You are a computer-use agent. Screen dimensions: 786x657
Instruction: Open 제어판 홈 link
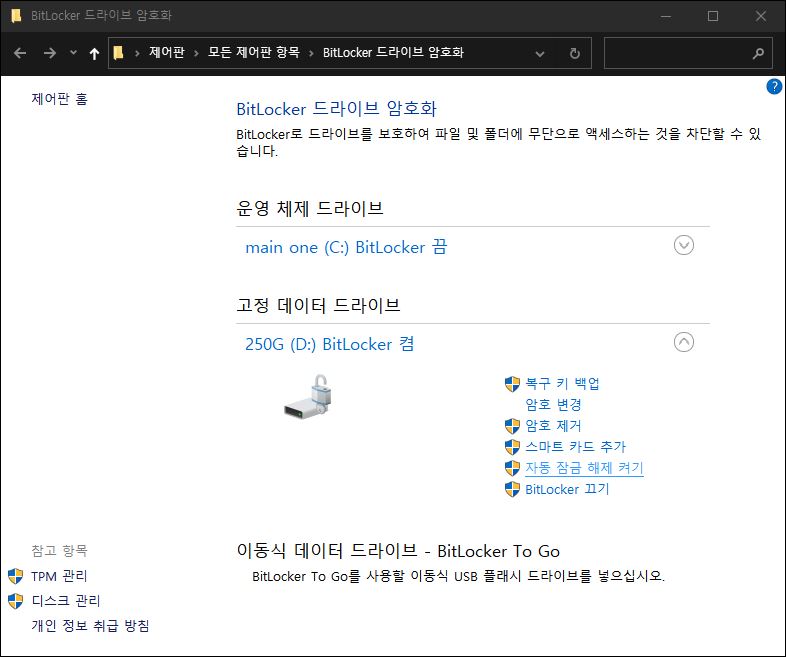click(60, 99)
